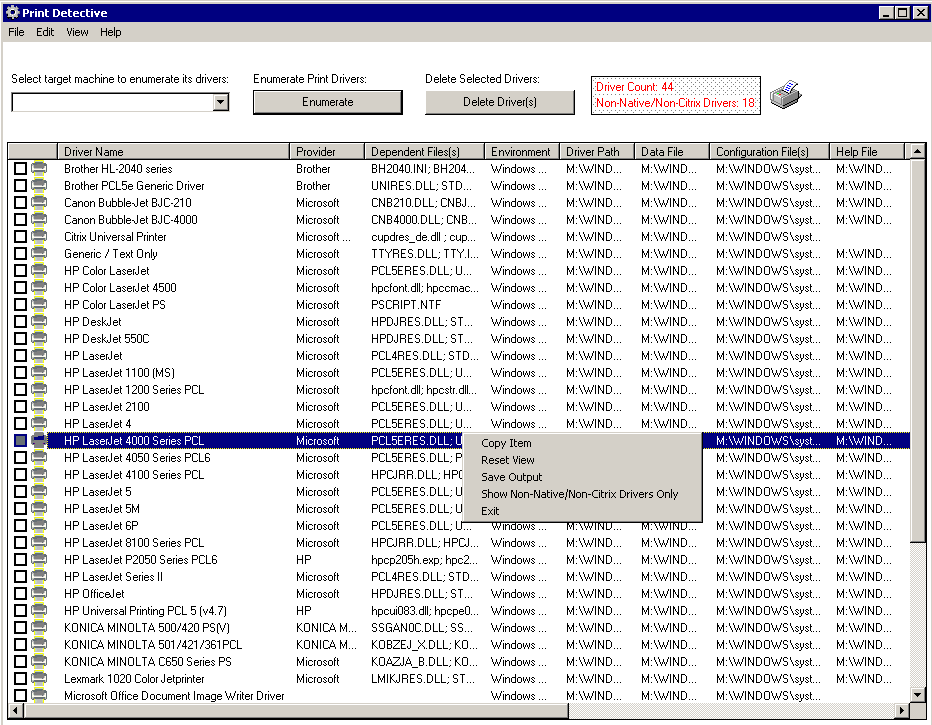Click the horizontal scrollbar thumb
The height and width of the screenshot is (725, 932).
point(296,710)
